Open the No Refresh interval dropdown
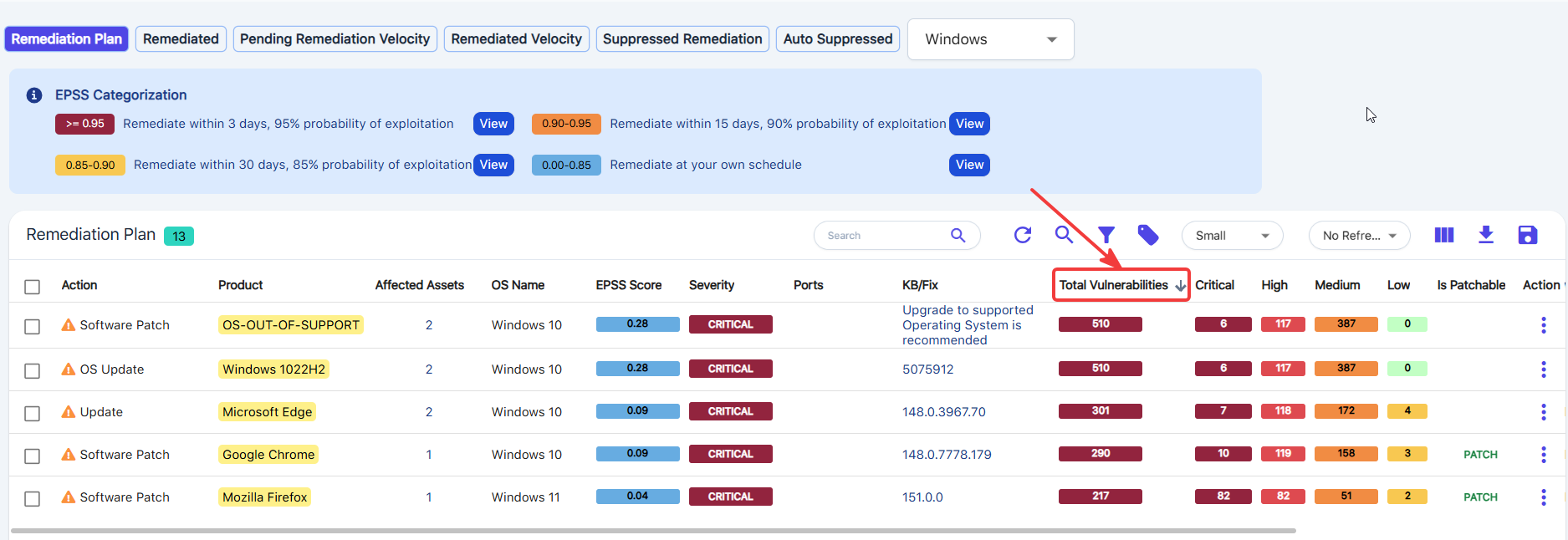This screenshot has height=540, width=1568. [1359, 236]
